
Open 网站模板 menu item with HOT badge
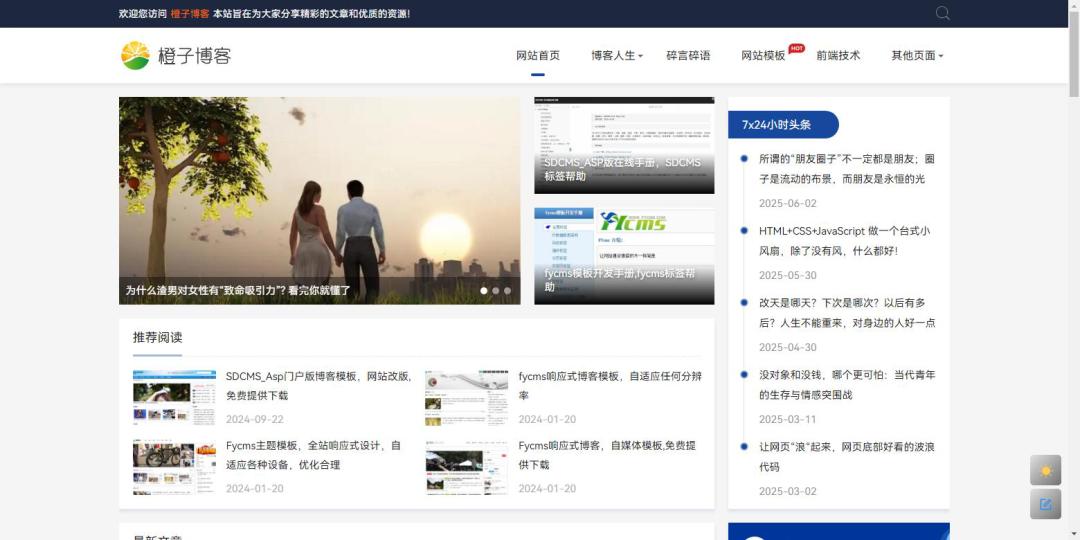click(x=763, y=56)
